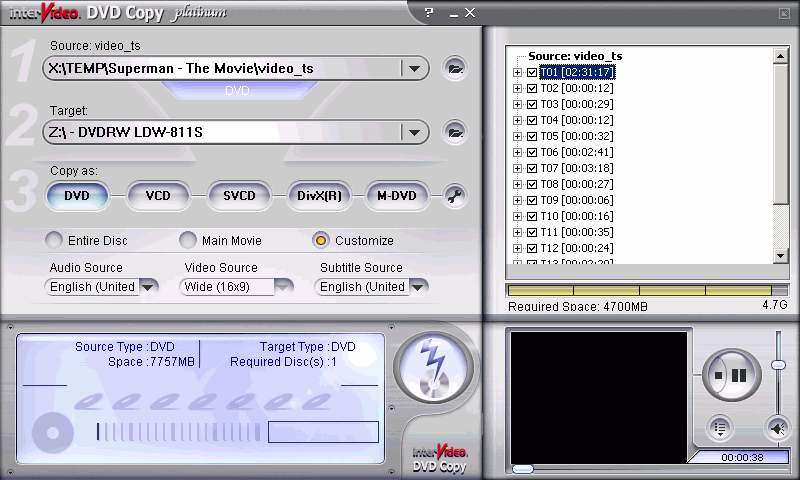
Task: Choose DivX(R) as the copy format
Action: [x=319, y=196]
